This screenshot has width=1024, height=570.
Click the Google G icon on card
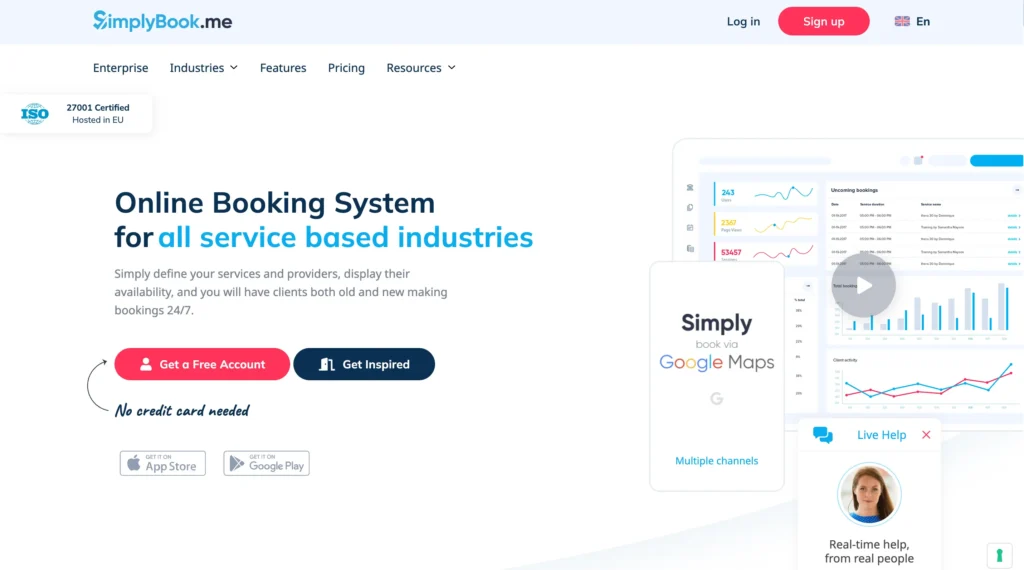pyautogui.click(x=716, y=398)
